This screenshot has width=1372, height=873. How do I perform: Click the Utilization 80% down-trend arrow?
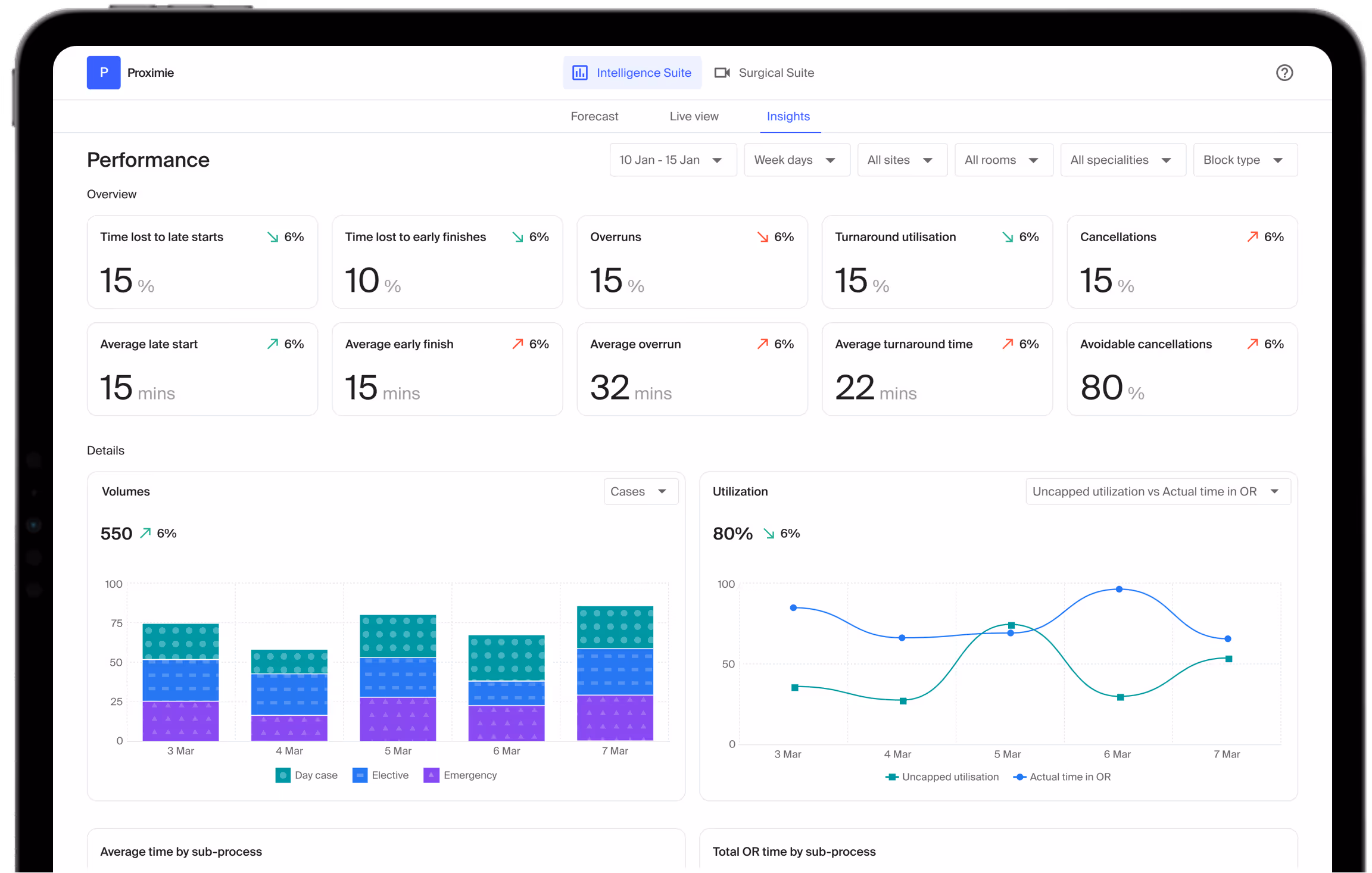[769, 534]
